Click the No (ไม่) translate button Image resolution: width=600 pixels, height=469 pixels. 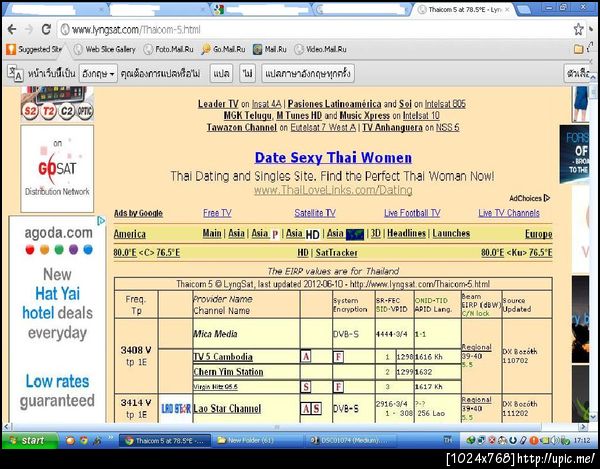pos(248,73)
